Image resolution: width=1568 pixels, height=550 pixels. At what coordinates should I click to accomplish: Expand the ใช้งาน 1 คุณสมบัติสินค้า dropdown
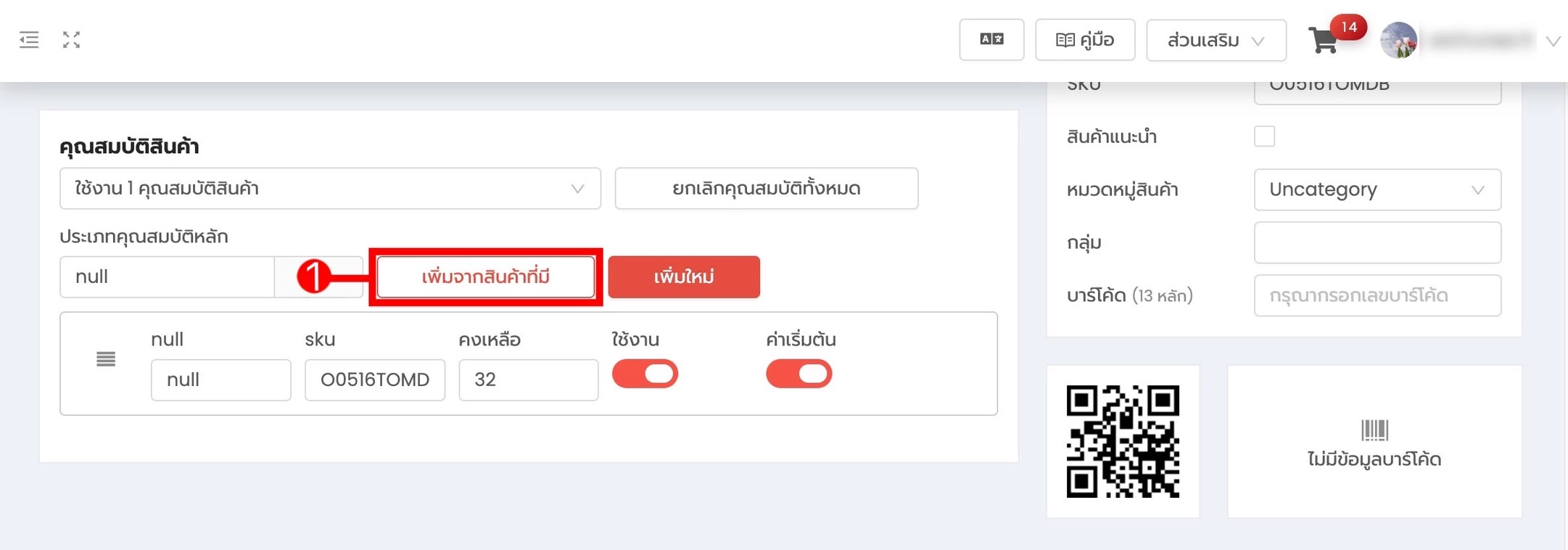tap(330, 189)
